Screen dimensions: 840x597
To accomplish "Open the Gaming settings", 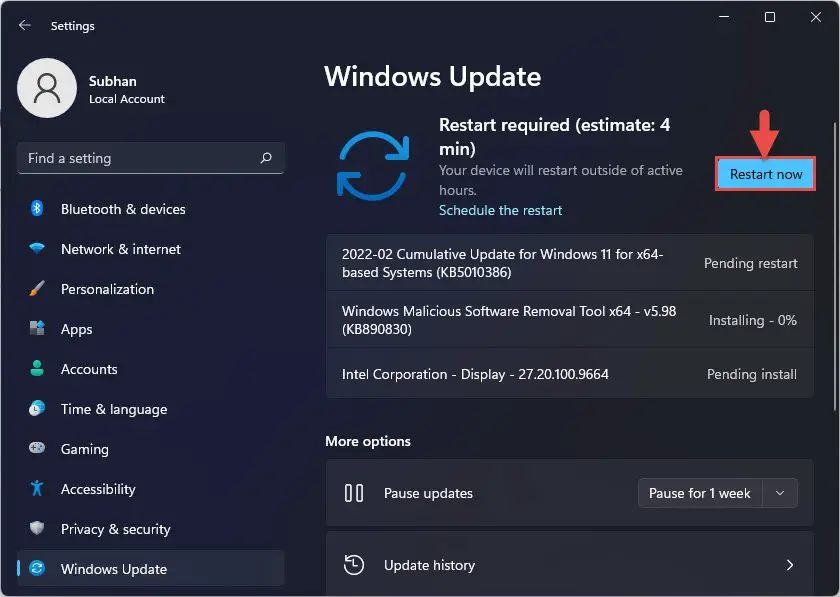I will point(151,449).
